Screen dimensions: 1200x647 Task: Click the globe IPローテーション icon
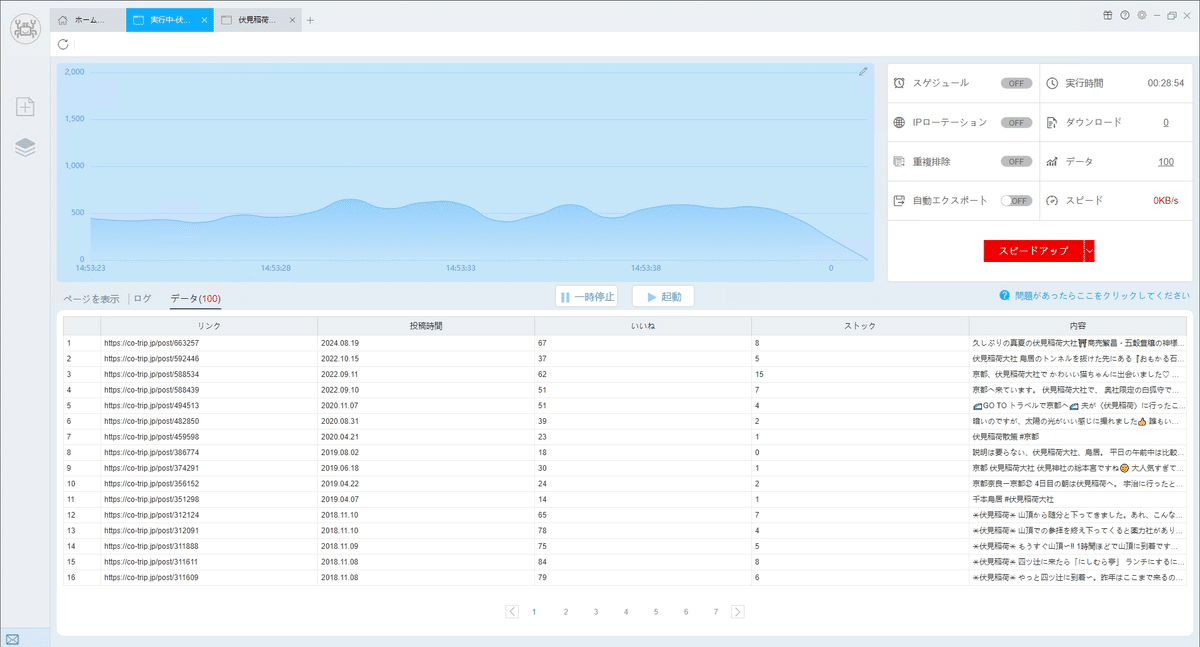900,122
